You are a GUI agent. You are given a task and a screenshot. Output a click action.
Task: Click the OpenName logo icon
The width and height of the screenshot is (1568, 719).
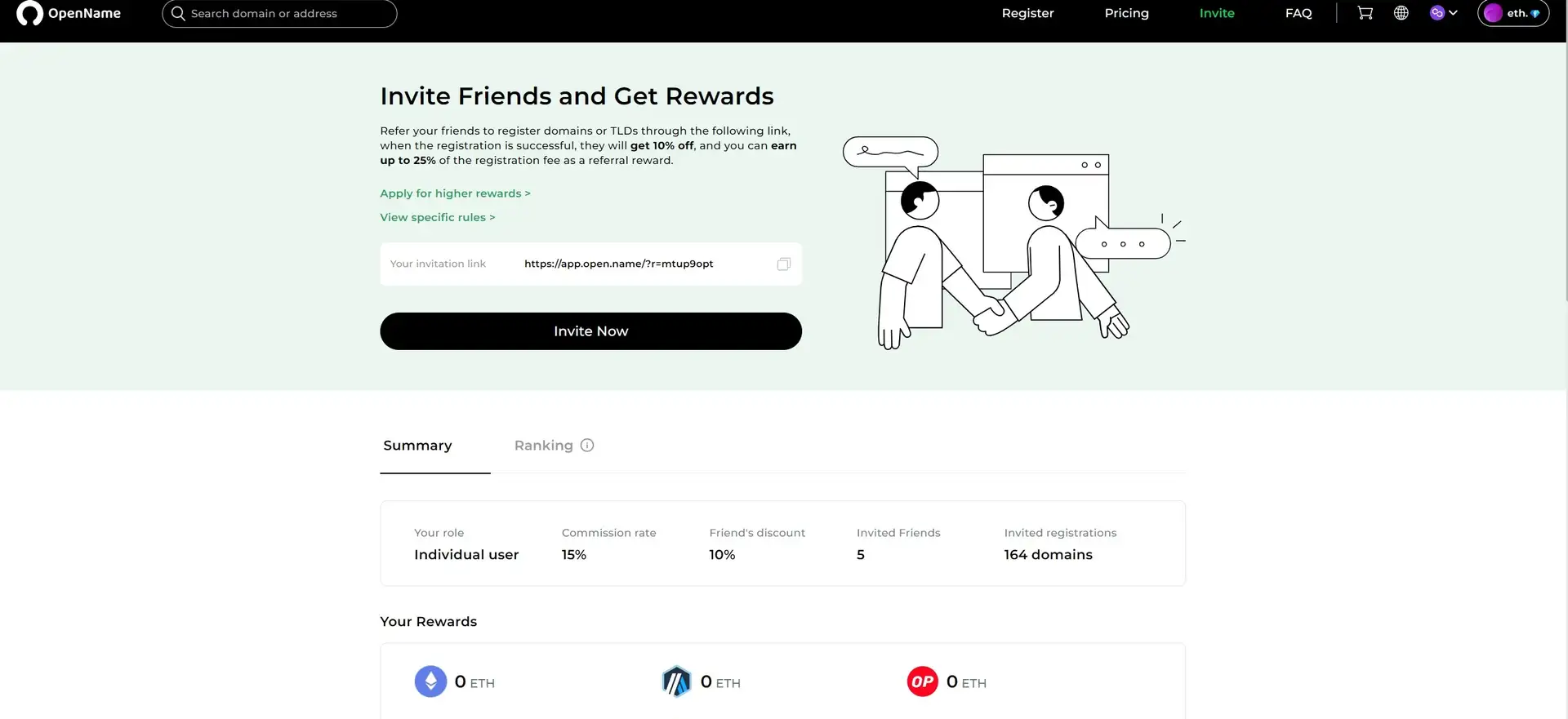29,13
